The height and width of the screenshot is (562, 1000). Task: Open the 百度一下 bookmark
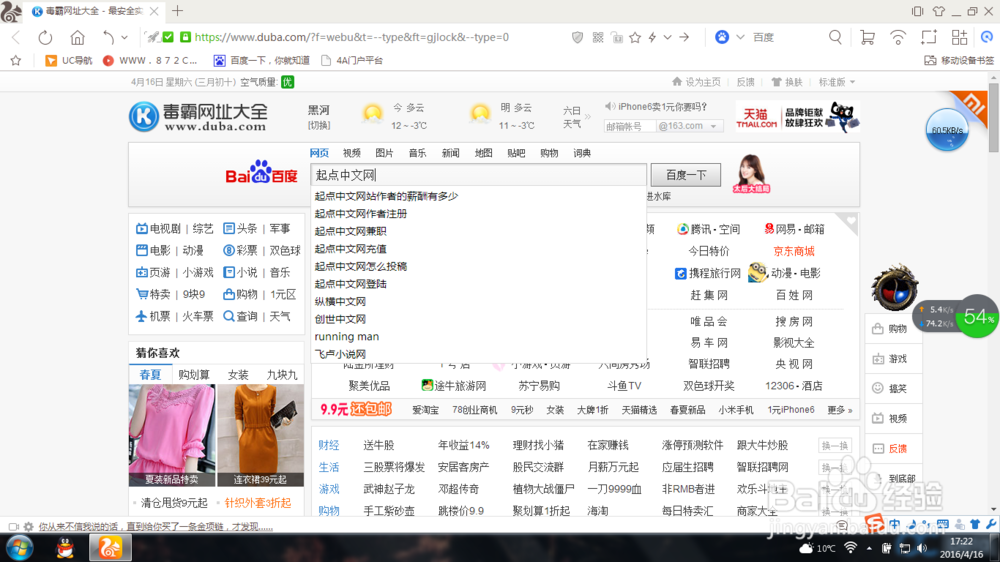(261, 61)
